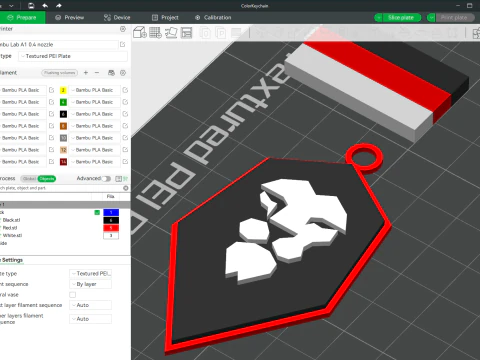Open the Textured PEI Plate dropdown
Image resolution: width=480 pixels, height=360 pixels.
73,56
